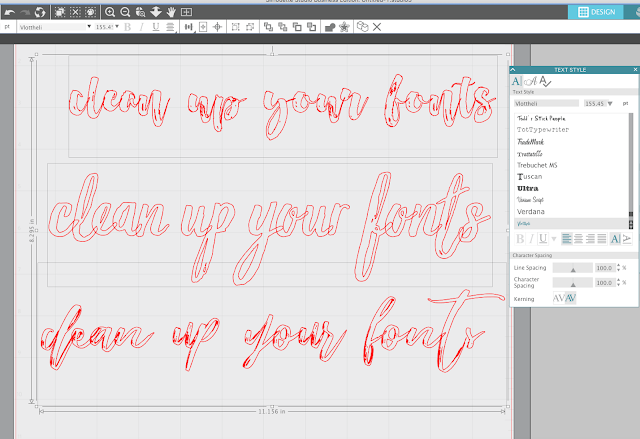Choose the TotTypewriter font

[543, 130]
